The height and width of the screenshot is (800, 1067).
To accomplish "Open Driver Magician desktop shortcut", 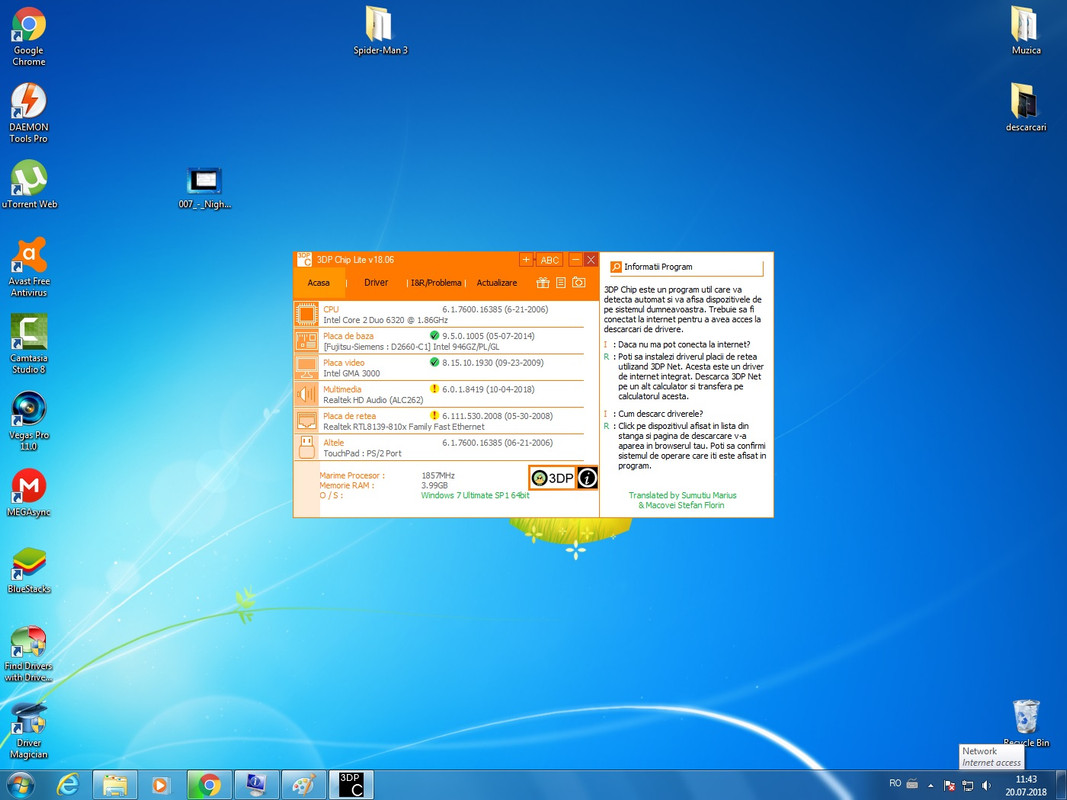I will pos(29,731).
